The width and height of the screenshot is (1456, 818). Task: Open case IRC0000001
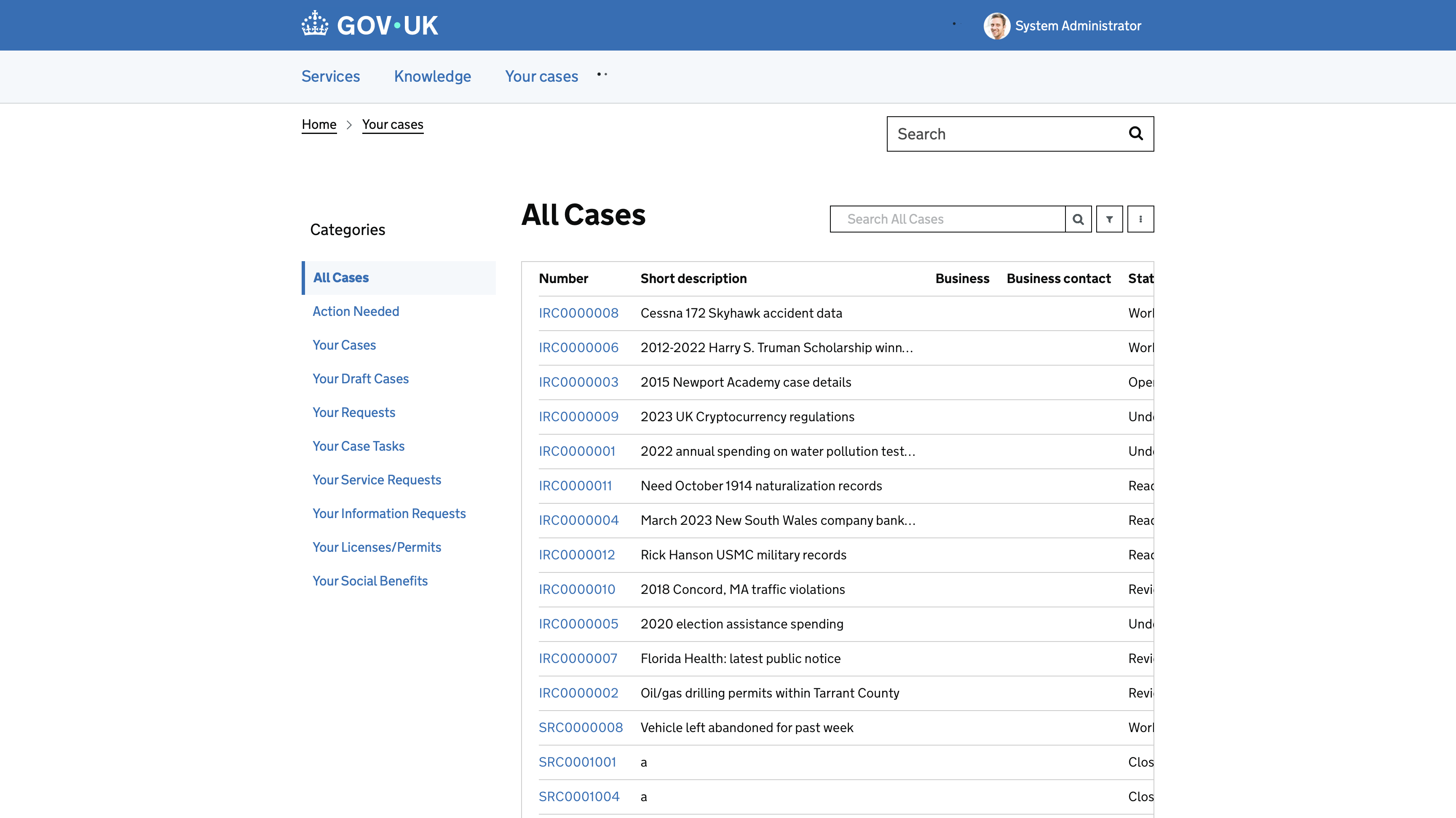point(576,452)
